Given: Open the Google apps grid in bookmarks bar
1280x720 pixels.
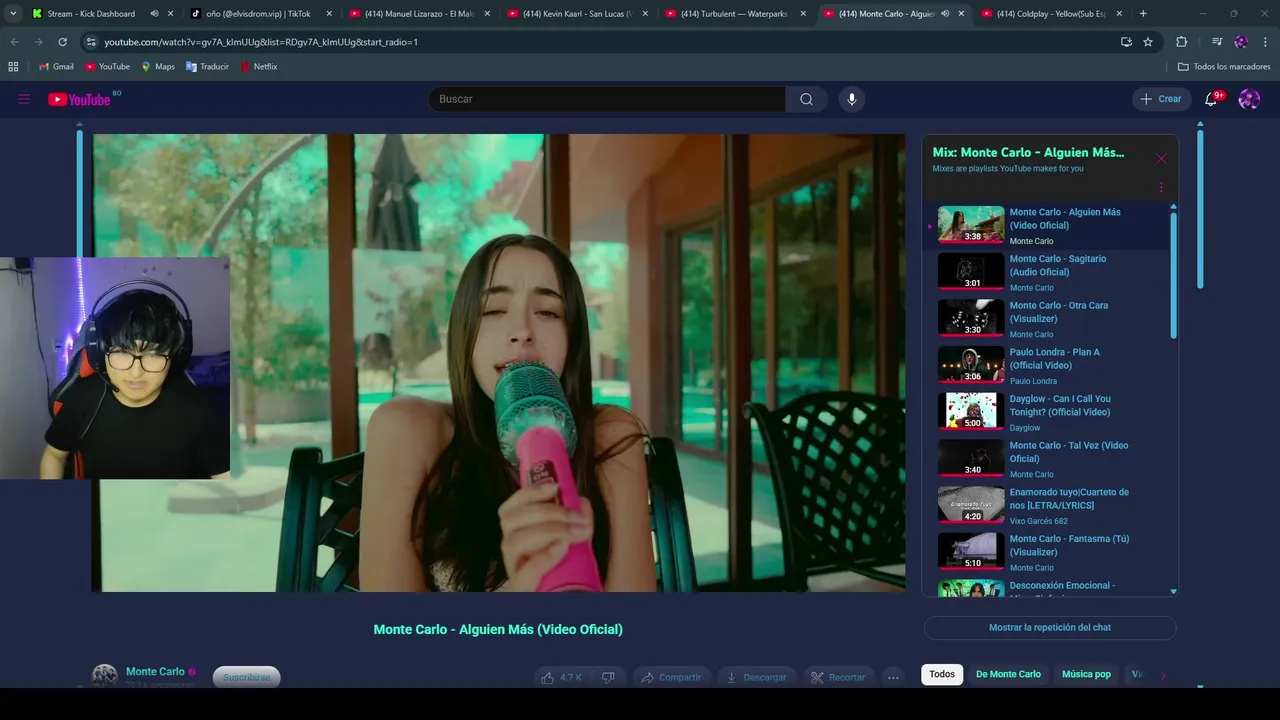Looking at the screenshot, I should click(x=13, y=67).
